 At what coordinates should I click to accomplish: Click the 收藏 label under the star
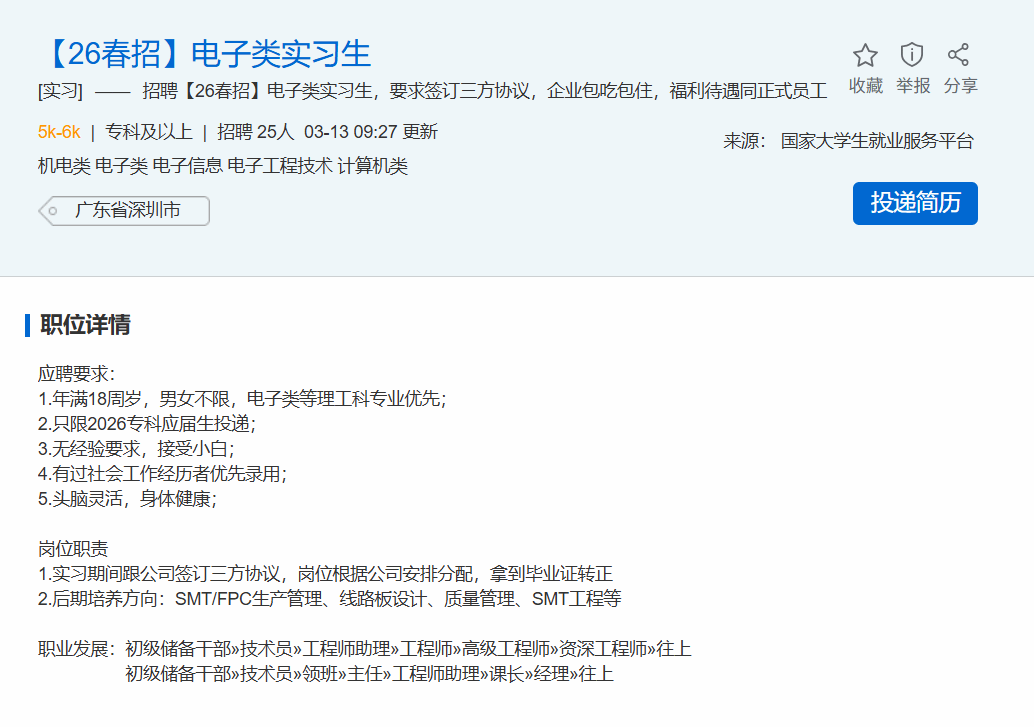pos(865,86)
